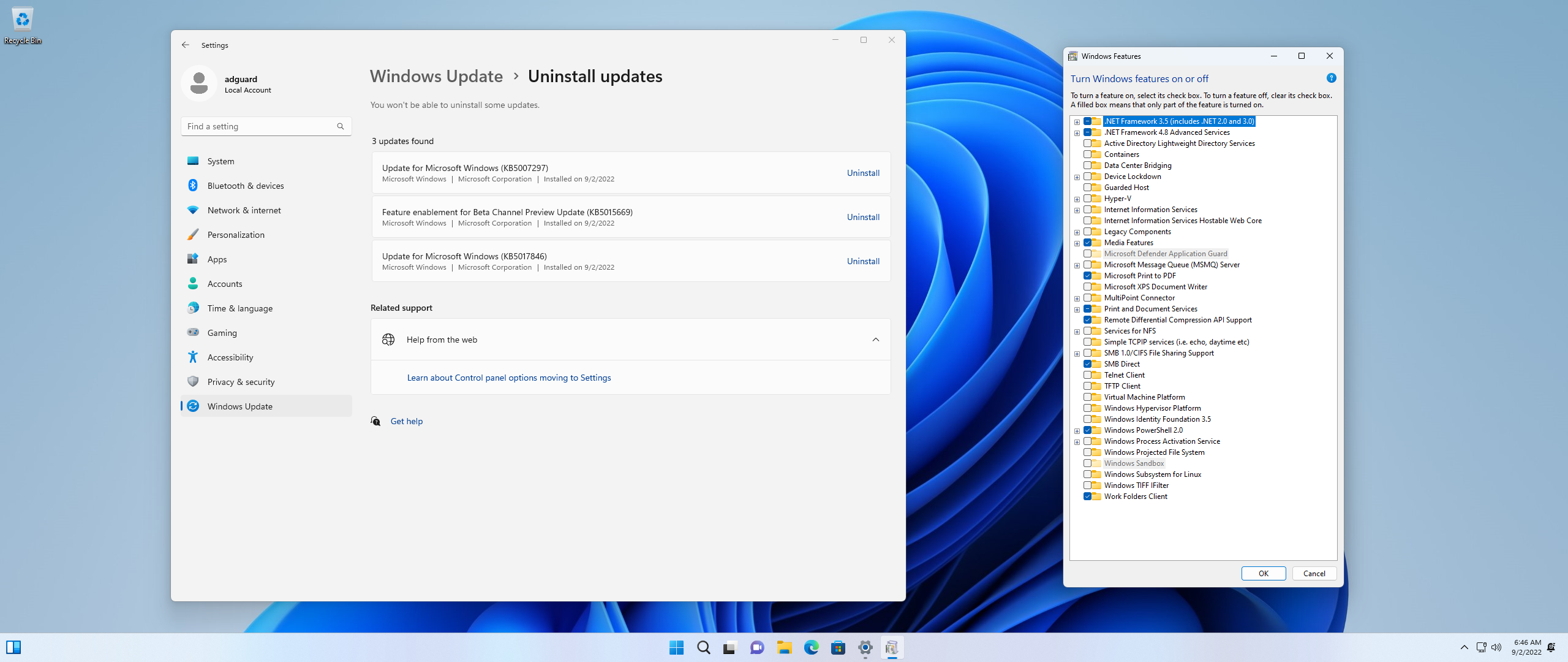Screen dimensions: 1568x662
Task: Uncheck Work Folders Client checkbox
Action: click(1087, 496)
